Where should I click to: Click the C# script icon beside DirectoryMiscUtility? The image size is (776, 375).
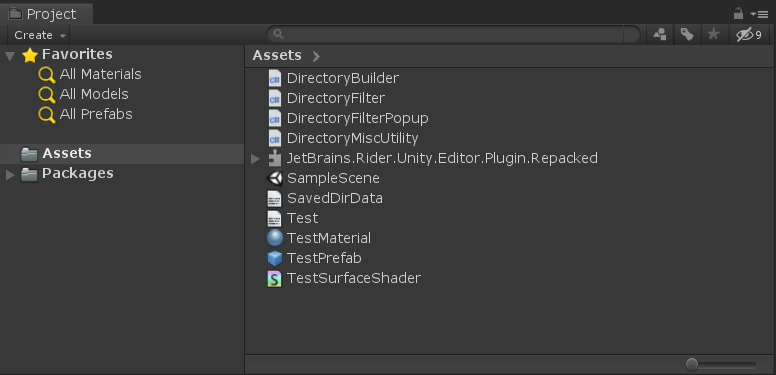click(275, 138)
